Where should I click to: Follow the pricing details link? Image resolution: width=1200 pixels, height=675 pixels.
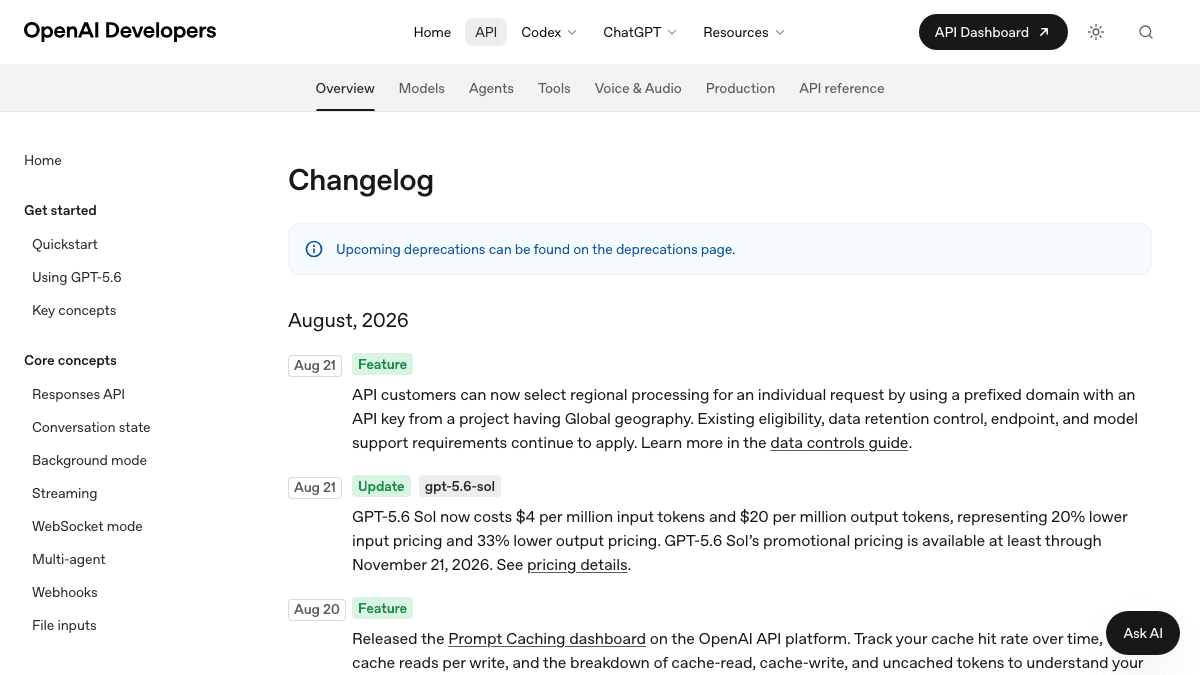(x=577, y=565)
